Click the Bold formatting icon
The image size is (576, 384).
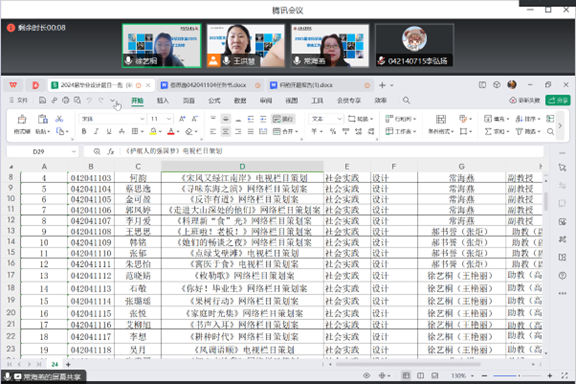[84, 131]
